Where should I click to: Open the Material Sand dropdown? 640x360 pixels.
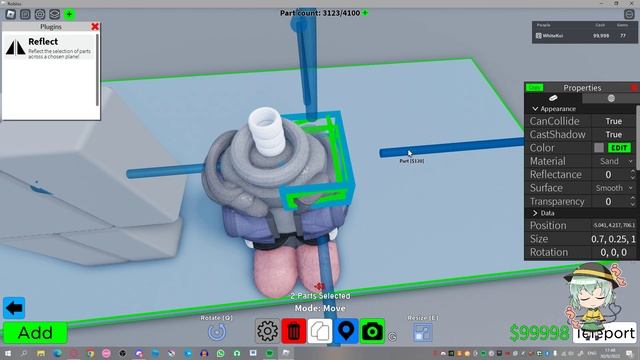(614, 161)
